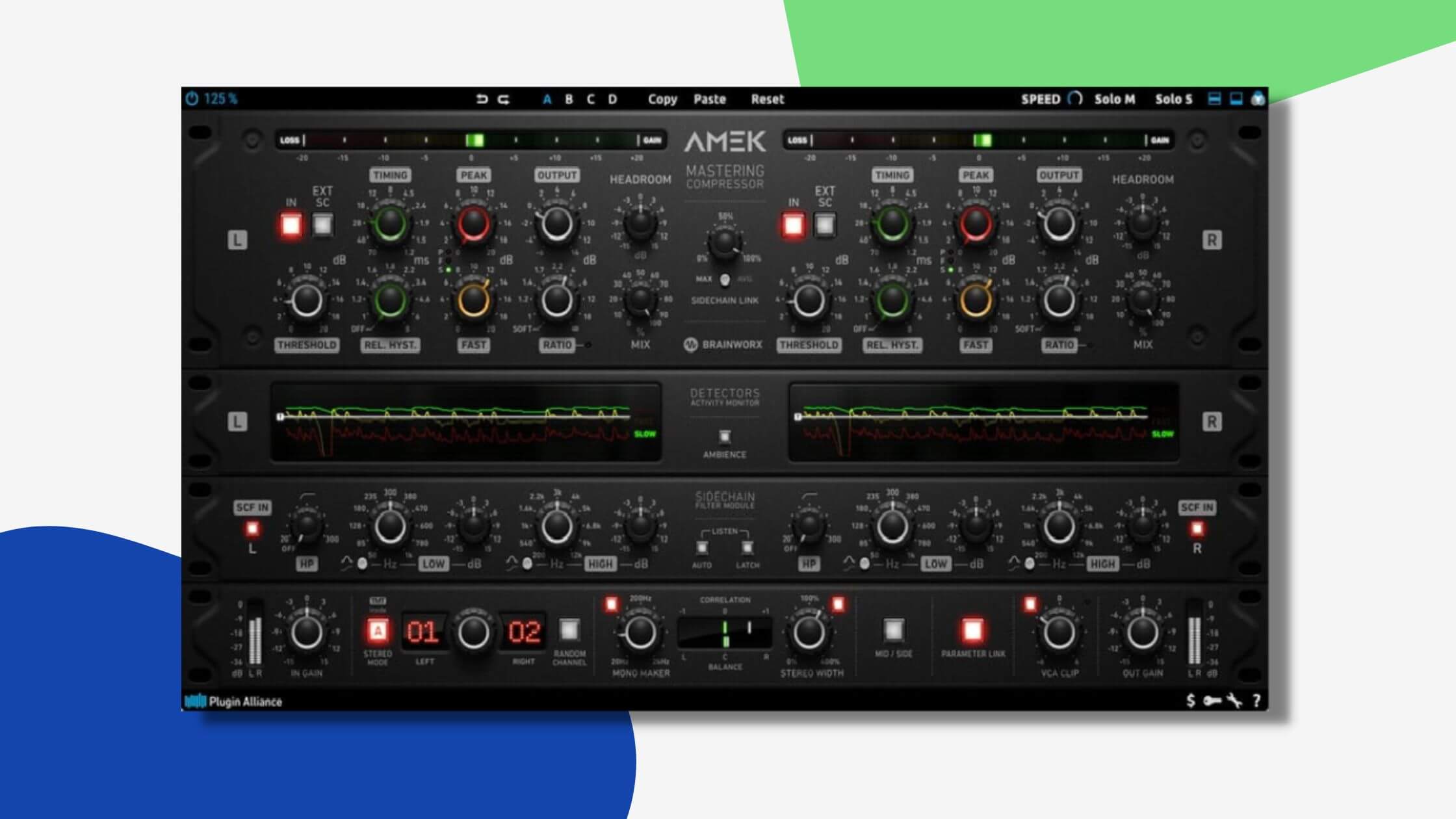Viewport: 1456px width, 819px height.
Task: Click the R badge beside right compressor
Action: point(1211,240)
